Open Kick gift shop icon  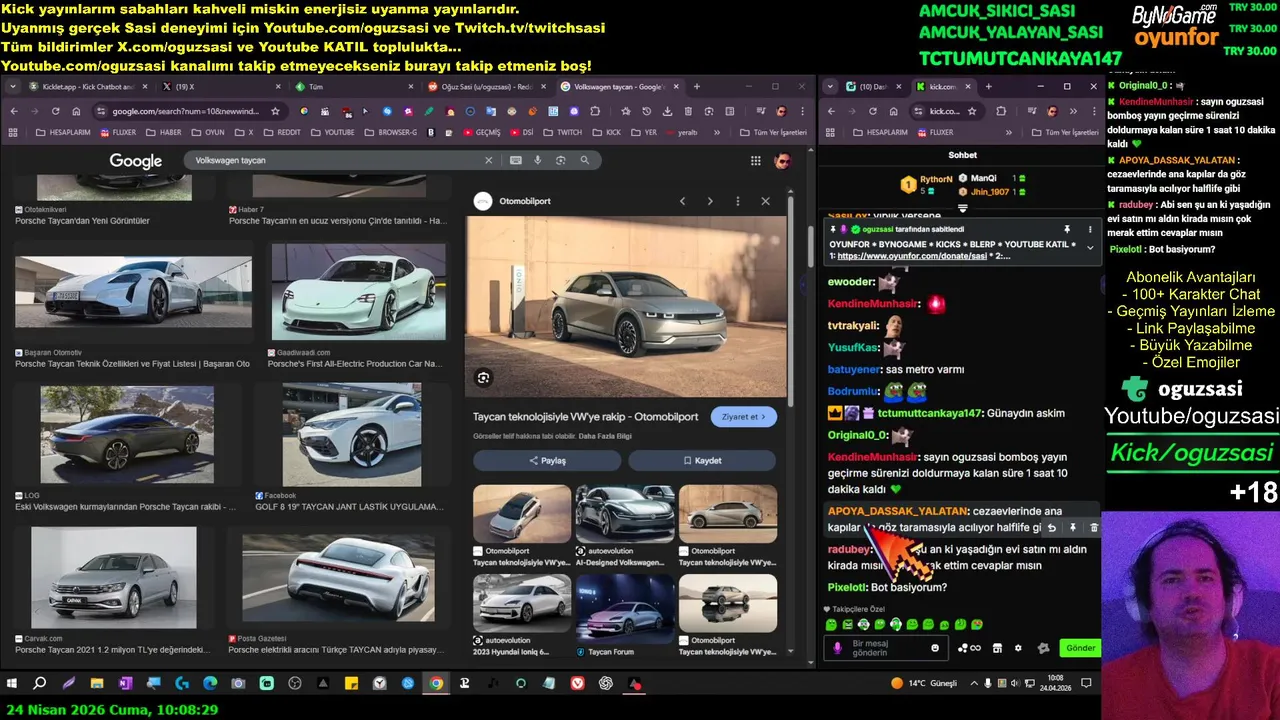(997, 648)
